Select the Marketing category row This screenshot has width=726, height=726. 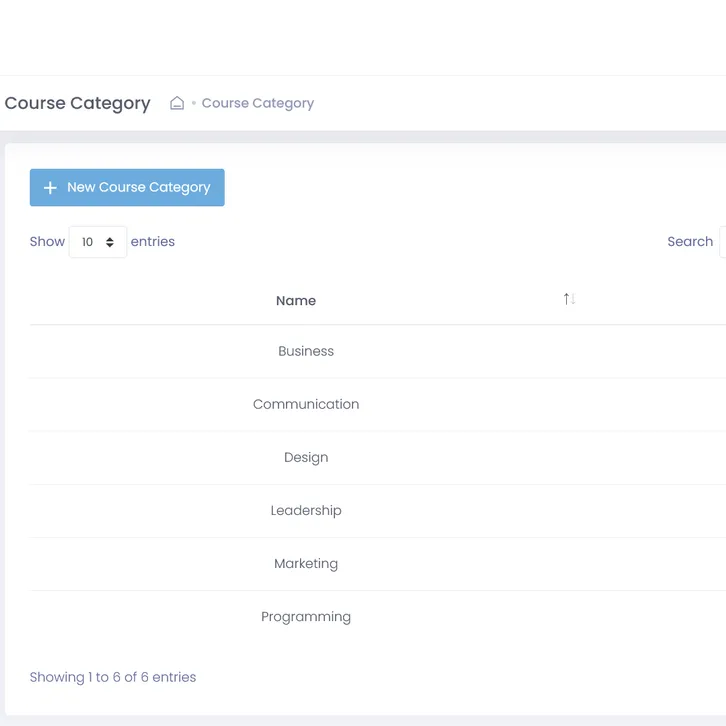point(306,564)
